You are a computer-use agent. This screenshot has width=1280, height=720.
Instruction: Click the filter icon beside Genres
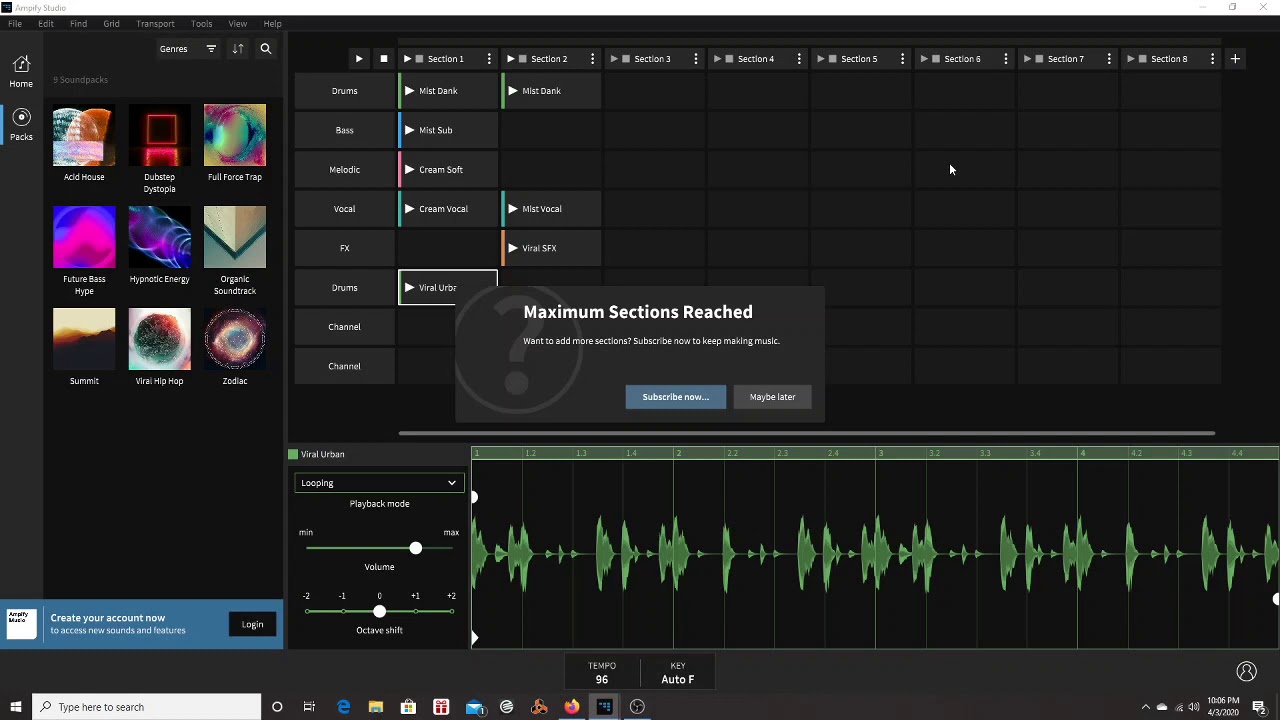(x=211, y=49)
